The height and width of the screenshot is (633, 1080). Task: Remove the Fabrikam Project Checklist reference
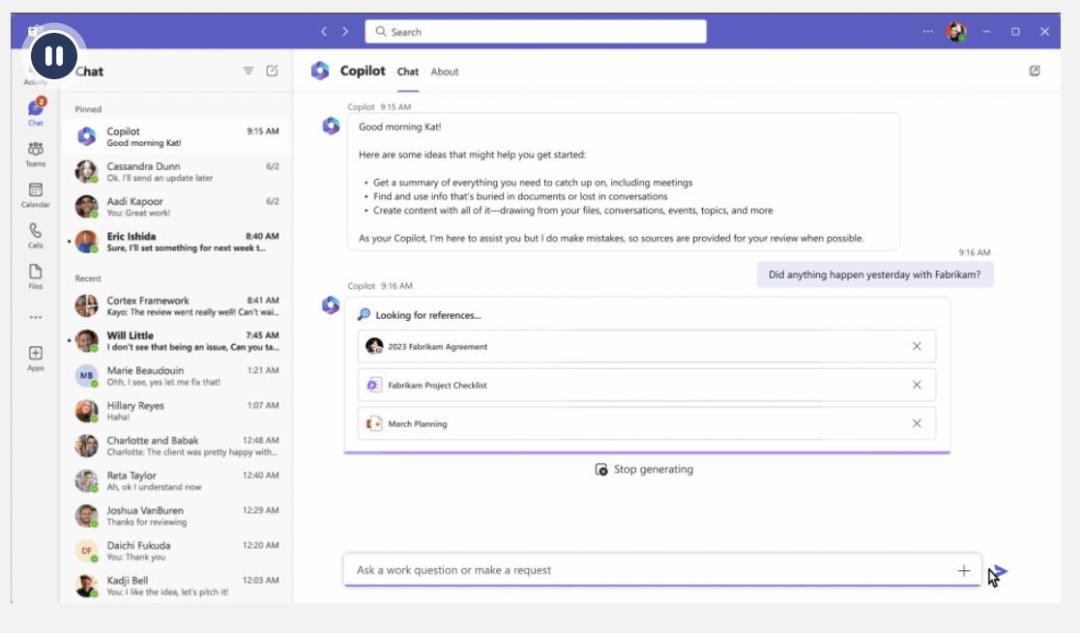pos(916,385)
